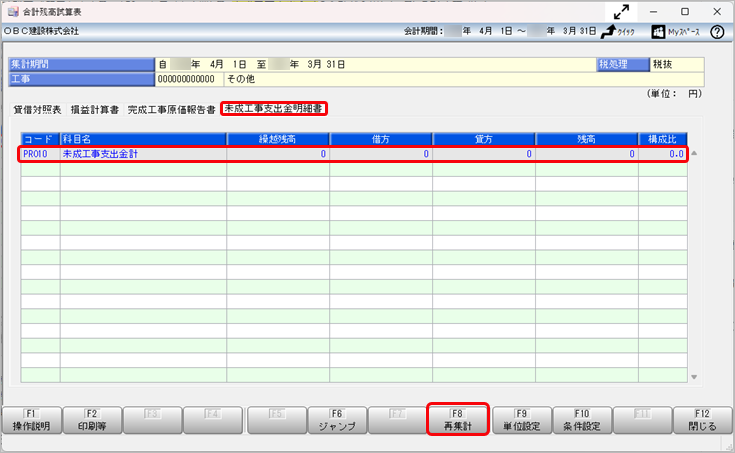Click the 科目名 column header
735x453 pixels.
pos(143,139)
